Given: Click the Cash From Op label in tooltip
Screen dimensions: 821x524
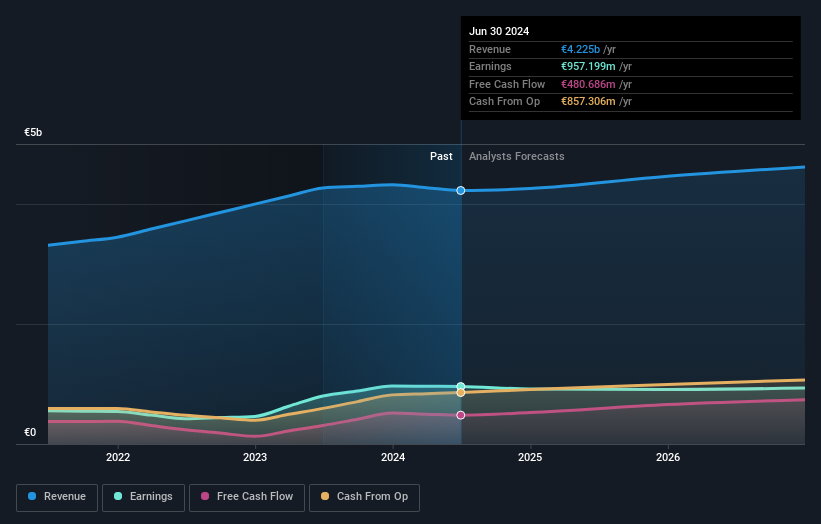Looking at the screenshot, I should coord(504,102).
